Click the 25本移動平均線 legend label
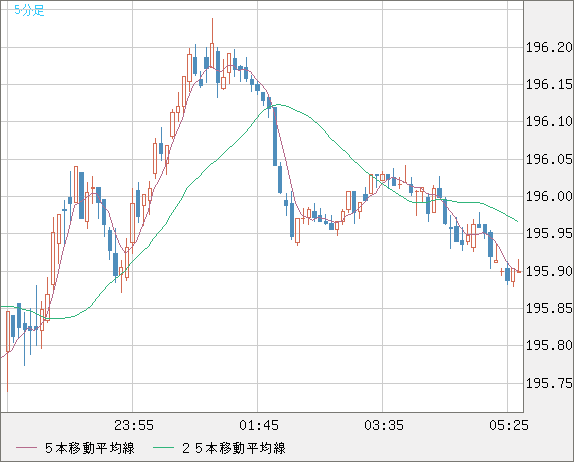 pos(234,448)
